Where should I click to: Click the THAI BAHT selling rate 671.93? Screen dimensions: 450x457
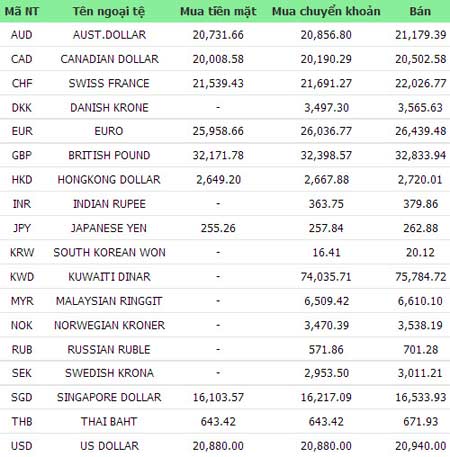[x=421, y=422]
